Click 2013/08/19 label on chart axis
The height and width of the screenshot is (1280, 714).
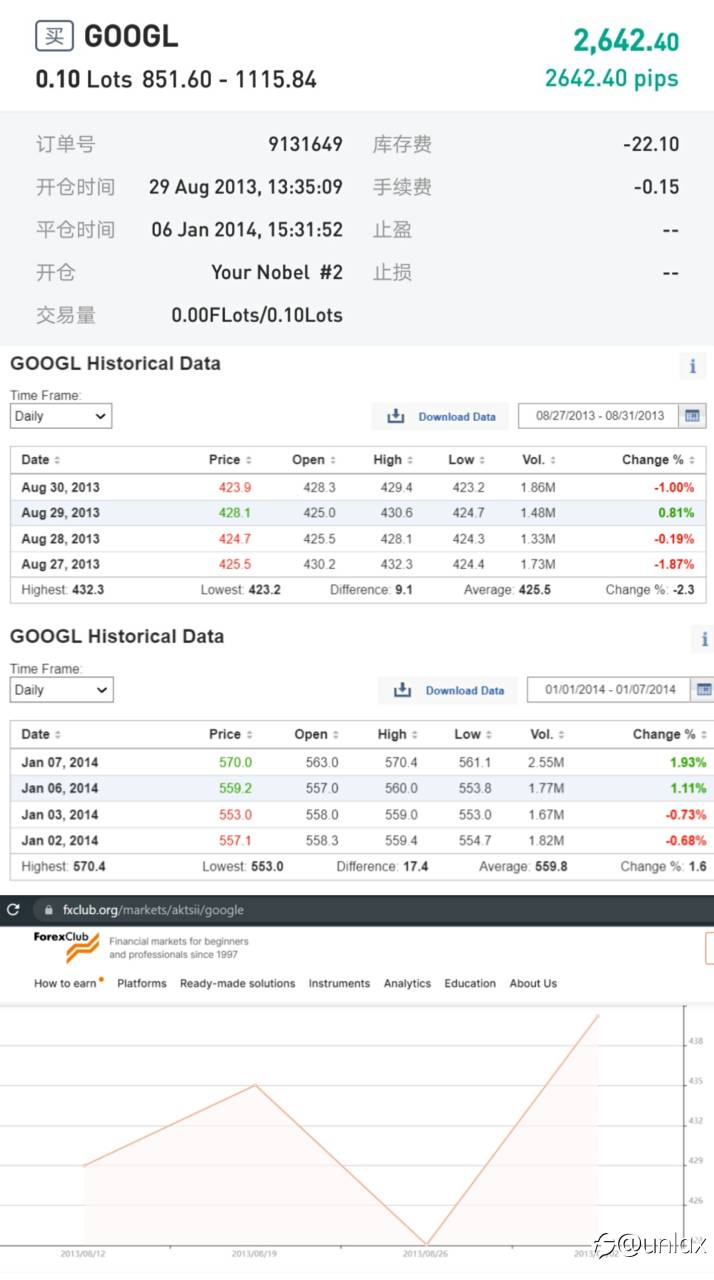254,1253
